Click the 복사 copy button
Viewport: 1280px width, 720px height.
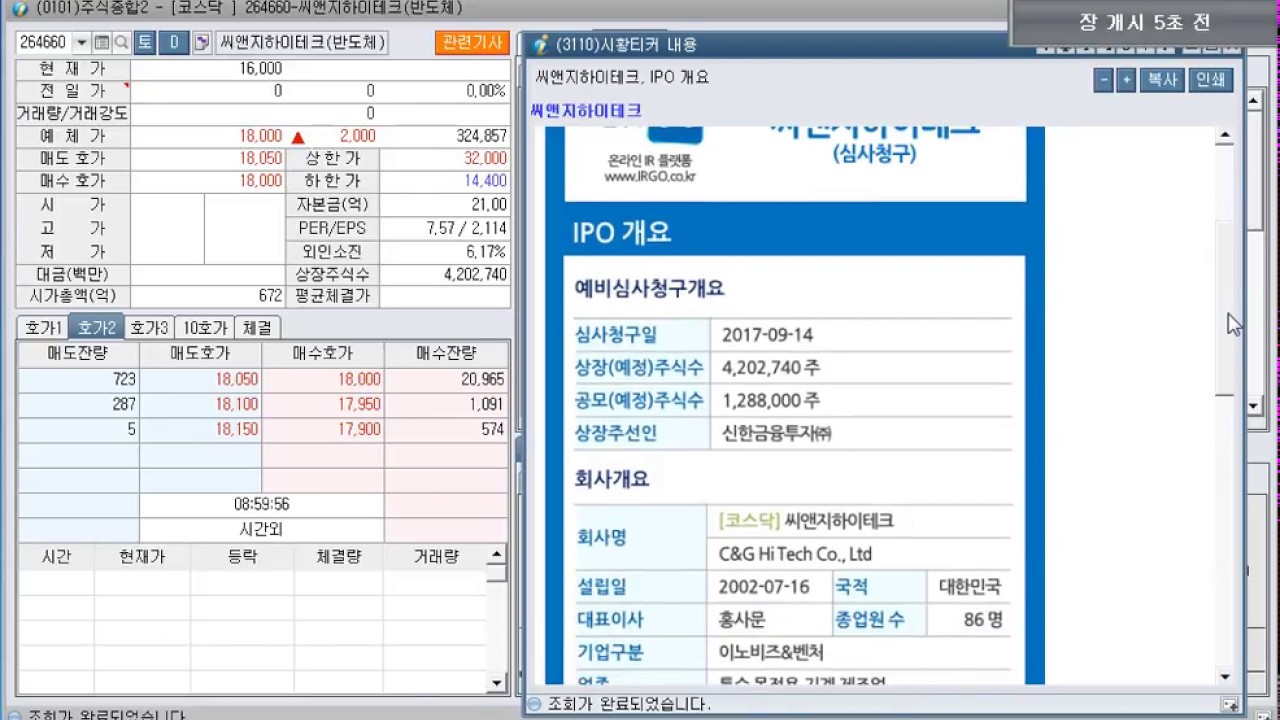tap(1162, 80)
